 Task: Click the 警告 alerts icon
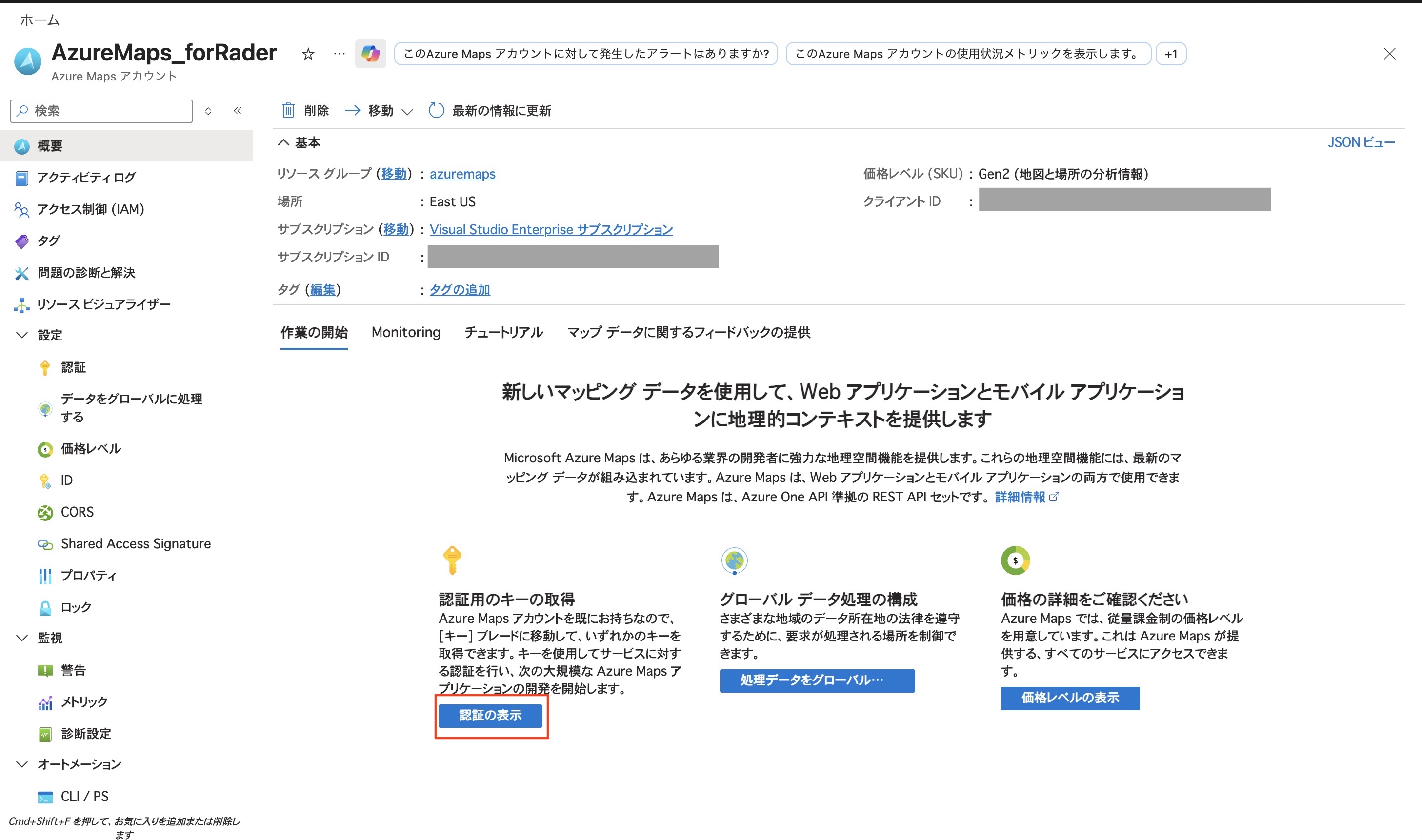click(x=45, y=671)
